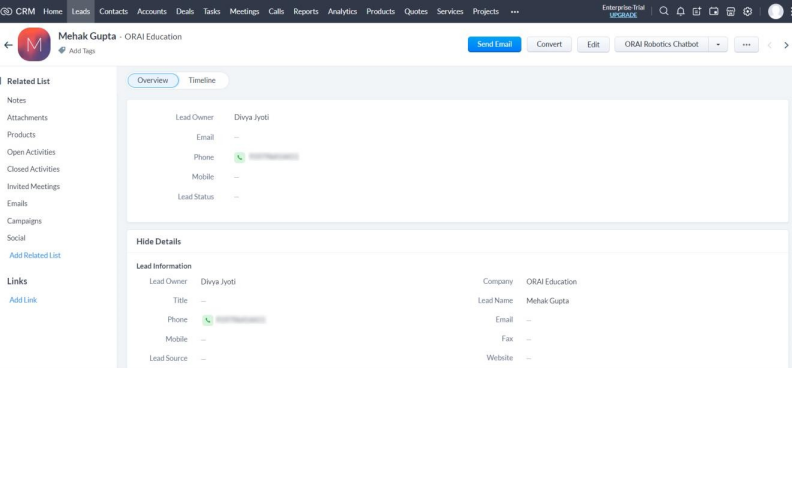Switch to the Timeline tab
Image resolution: width=792 pixels, height=485 pixels.
click(x=202, y=80)
